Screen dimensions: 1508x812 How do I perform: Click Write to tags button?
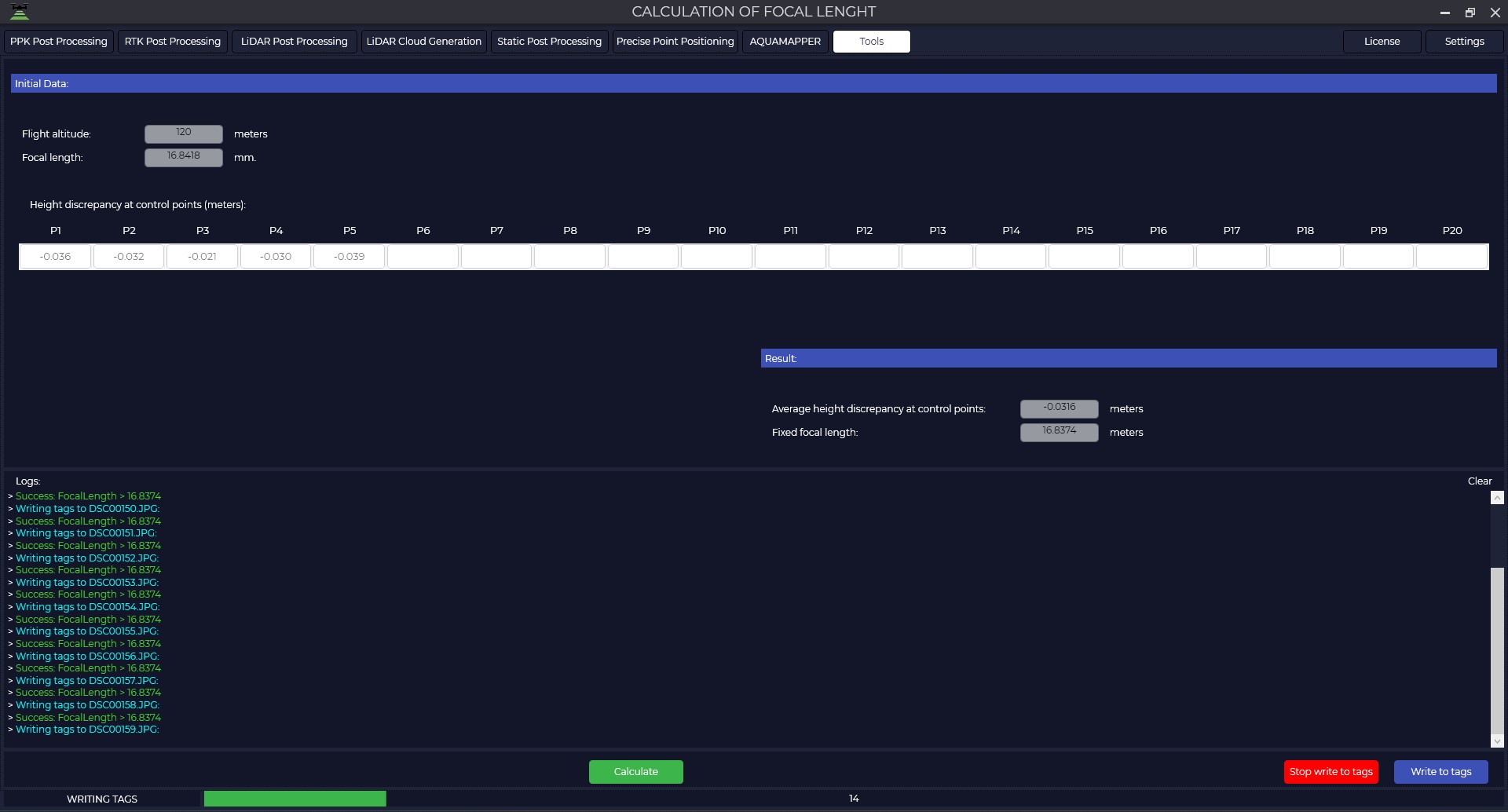[1441, 772]
